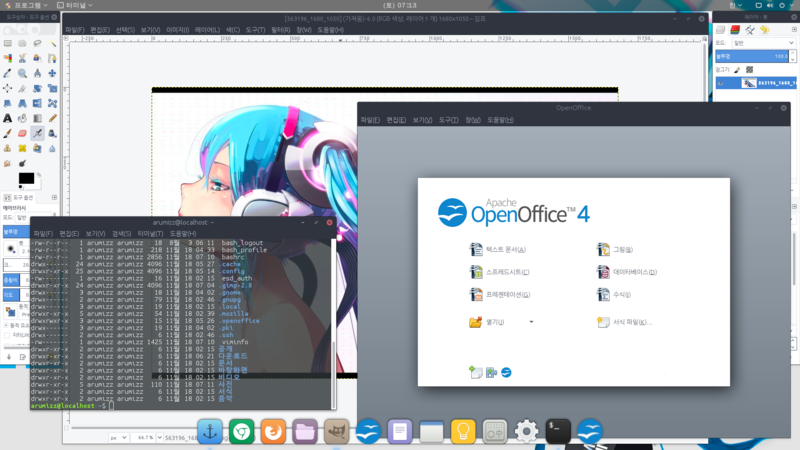
Task: Select the Ellipse Select tool in GIMP
Action: (x=22, y=43)
